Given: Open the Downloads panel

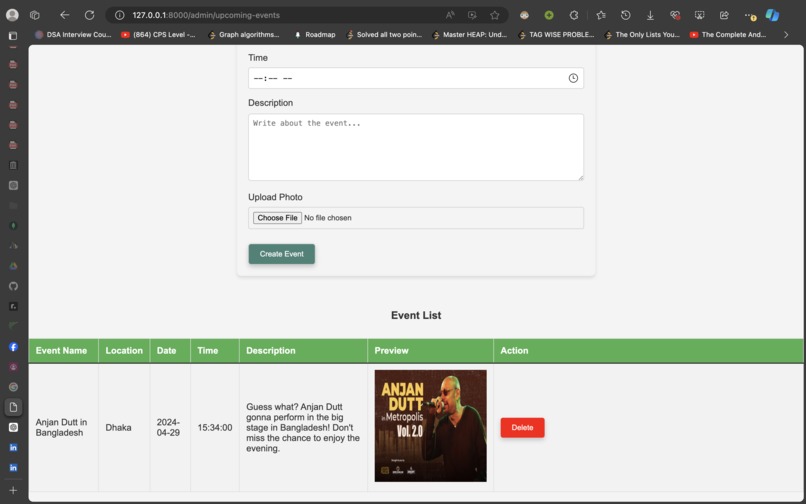Looking at the screenshot, I should coord(650,15).
